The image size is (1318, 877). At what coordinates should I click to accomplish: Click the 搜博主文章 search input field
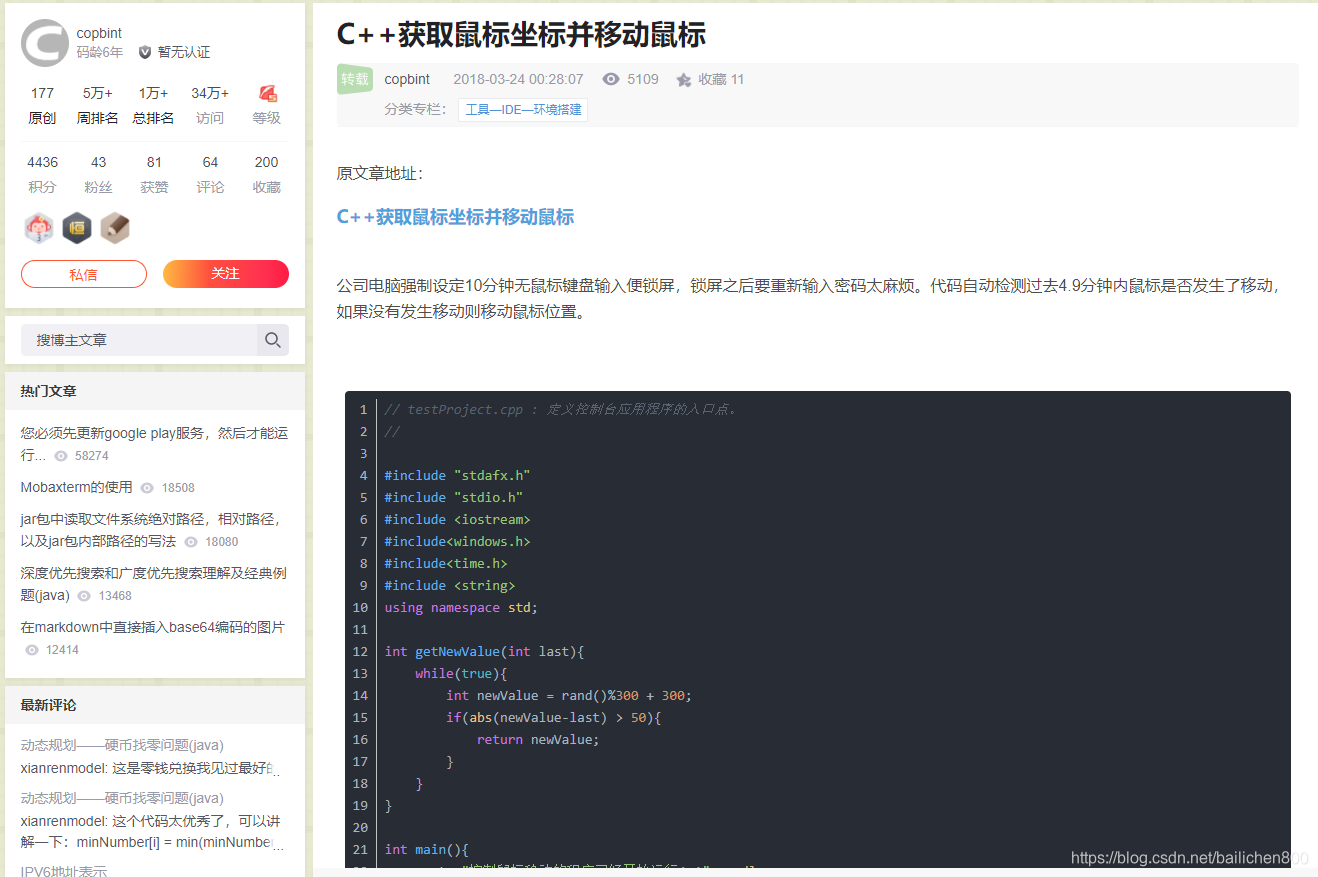coord(139,340)
